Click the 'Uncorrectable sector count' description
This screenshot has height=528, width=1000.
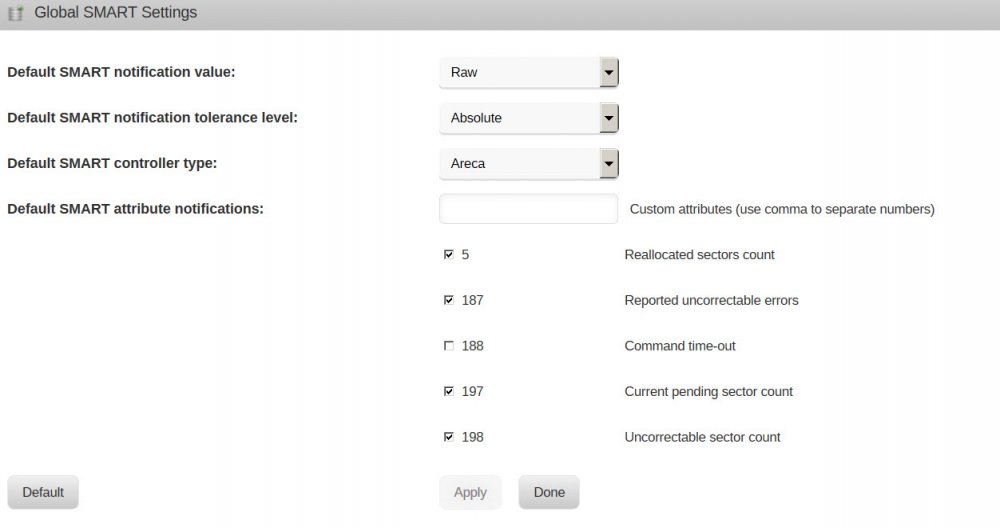tap(702, 437)
